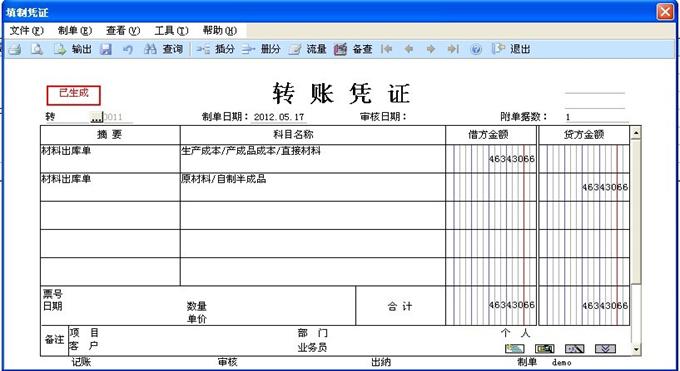Jump to first voucher arrow
680x371 pixels.
point(386,49)
